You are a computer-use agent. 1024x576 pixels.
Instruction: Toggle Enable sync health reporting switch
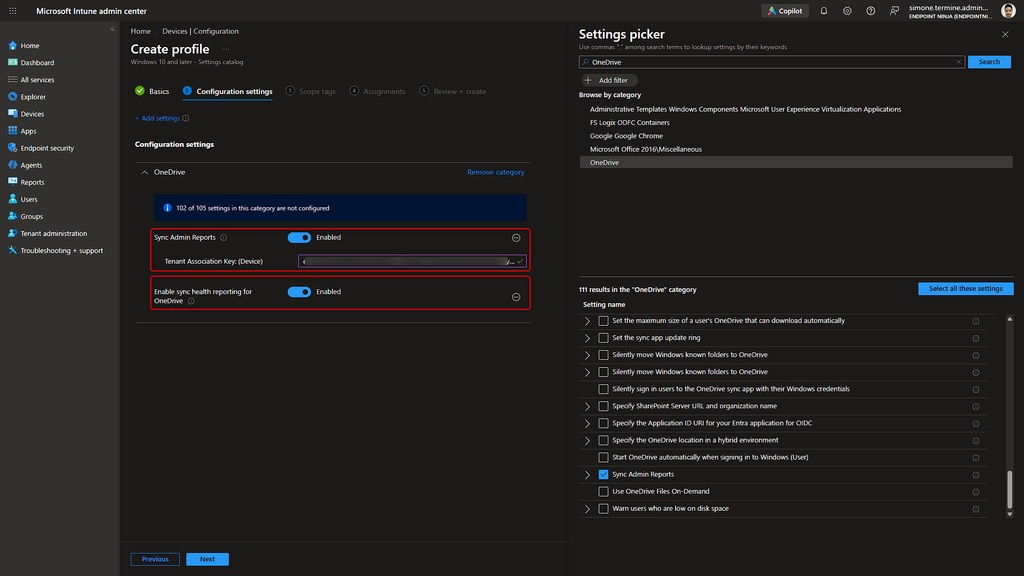pyautogui.click(x=299, y=292)
